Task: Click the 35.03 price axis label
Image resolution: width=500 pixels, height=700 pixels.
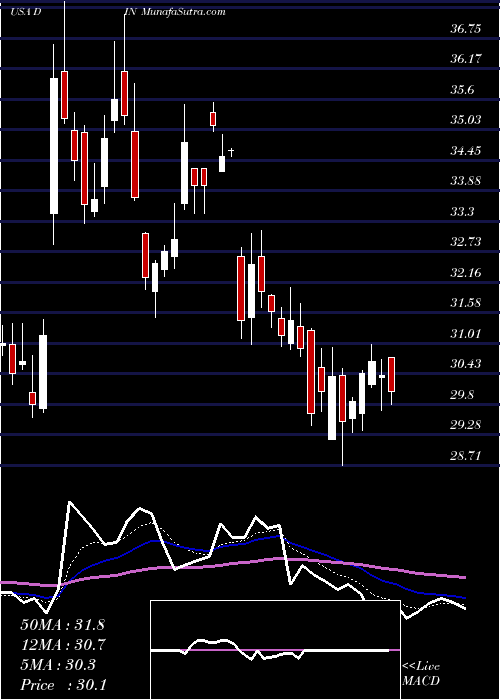Action: tap(466, 120)
